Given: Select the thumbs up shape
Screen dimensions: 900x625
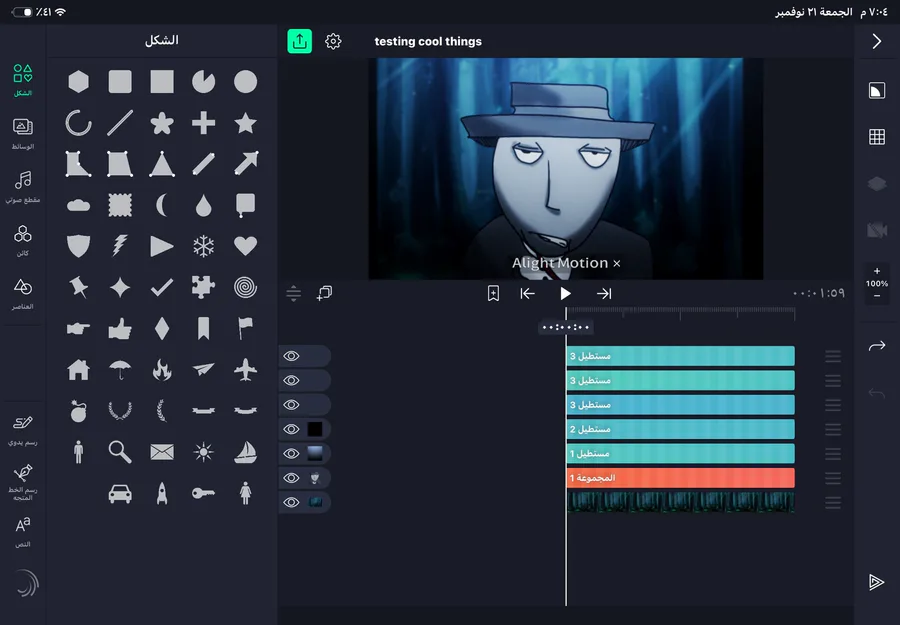Looking at the screenshot, I should click(x=120, y=329).
